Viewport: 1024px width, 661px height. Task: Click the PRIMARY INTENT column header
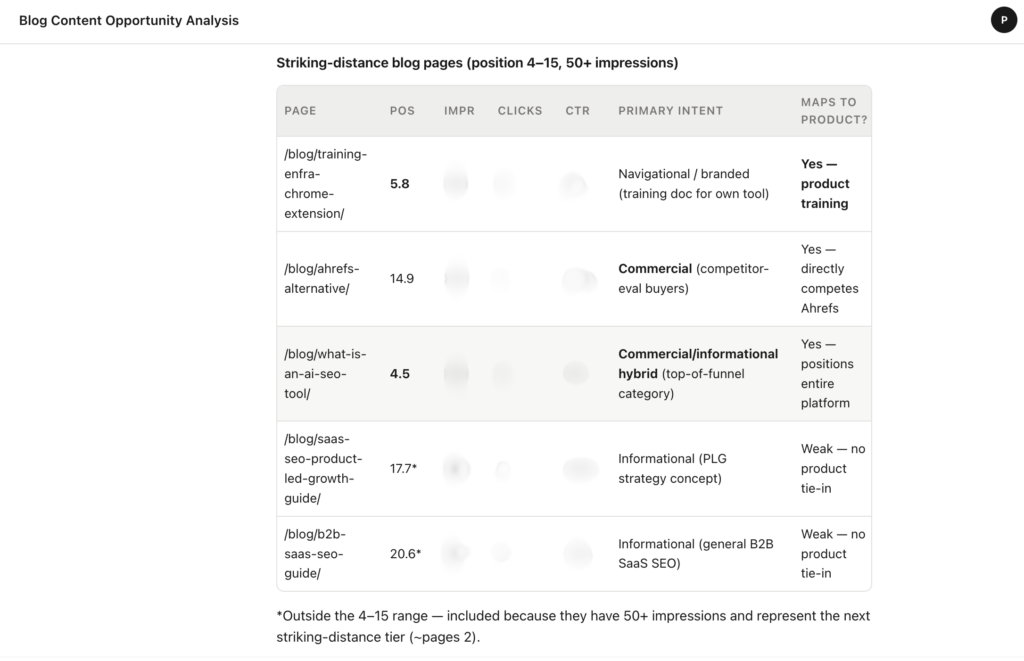pos(671,111)
